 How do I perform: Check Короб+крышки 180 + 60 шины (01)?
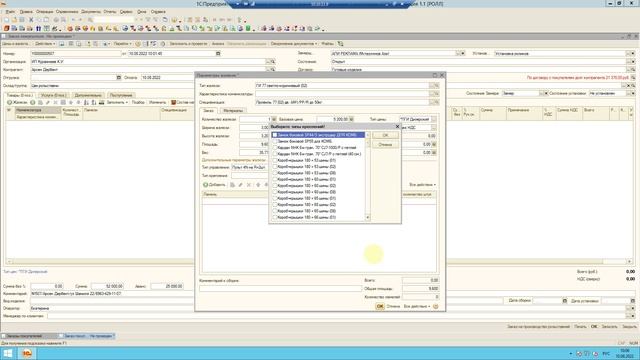click(x=275, y=179)
